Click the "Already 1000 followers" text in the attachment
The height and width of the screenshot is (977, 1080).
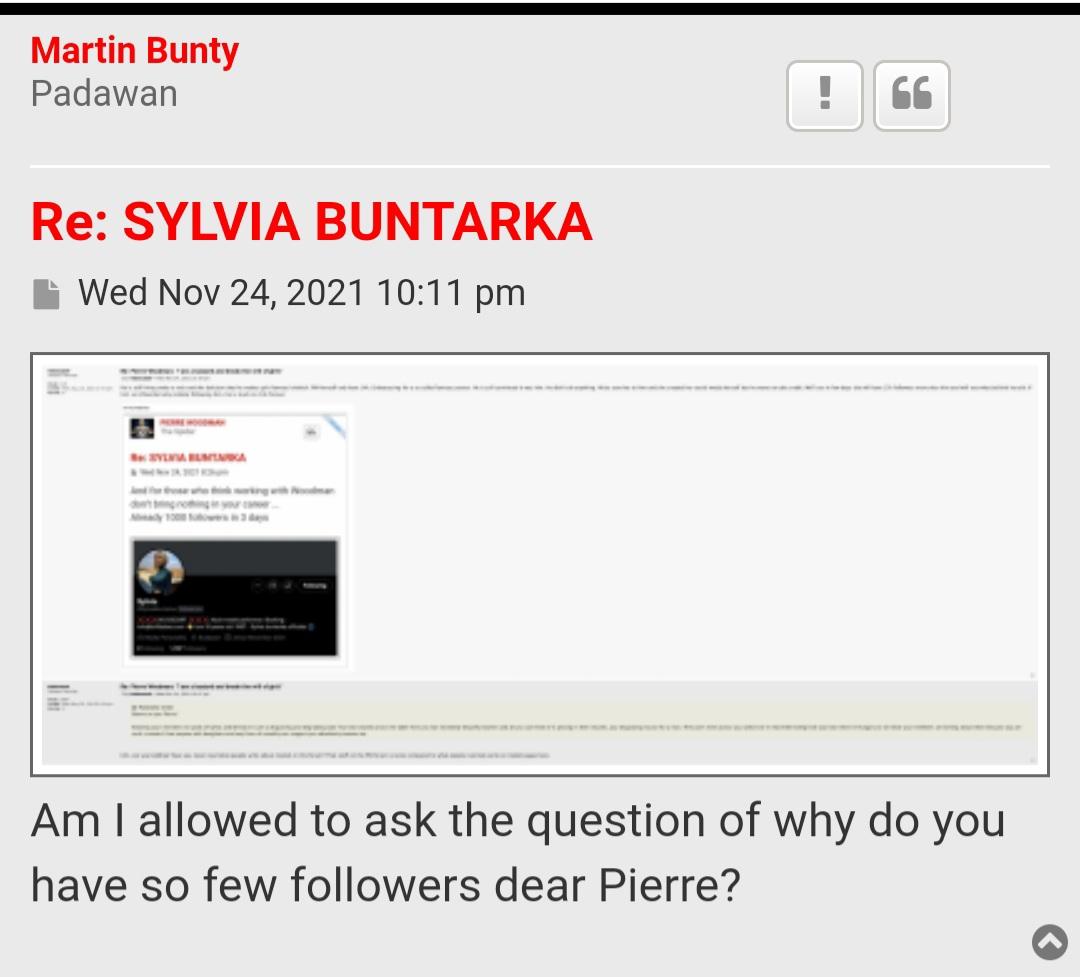[x=200, y=518]
